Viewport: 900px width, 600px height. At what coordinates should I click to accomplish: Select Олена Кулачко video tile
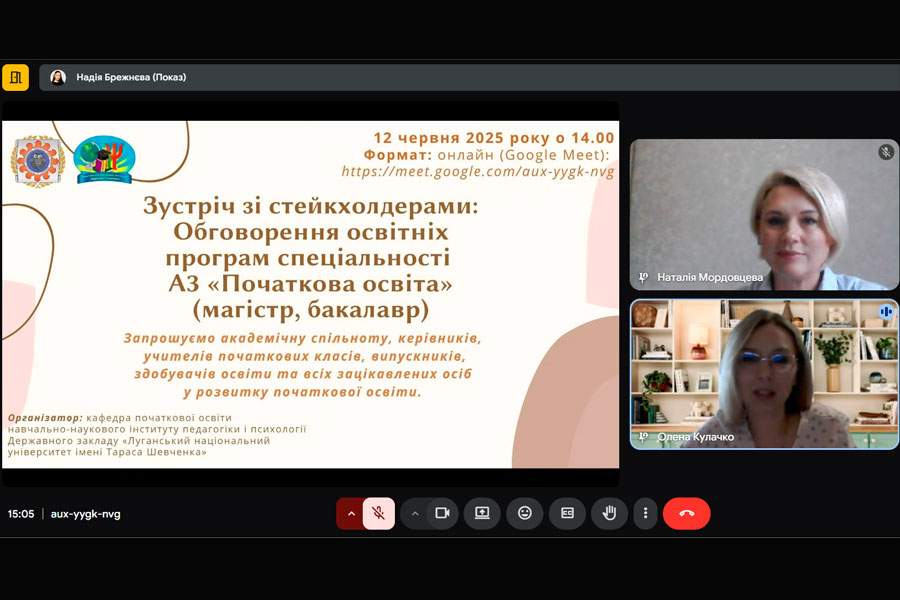click(x=764, y=374)
